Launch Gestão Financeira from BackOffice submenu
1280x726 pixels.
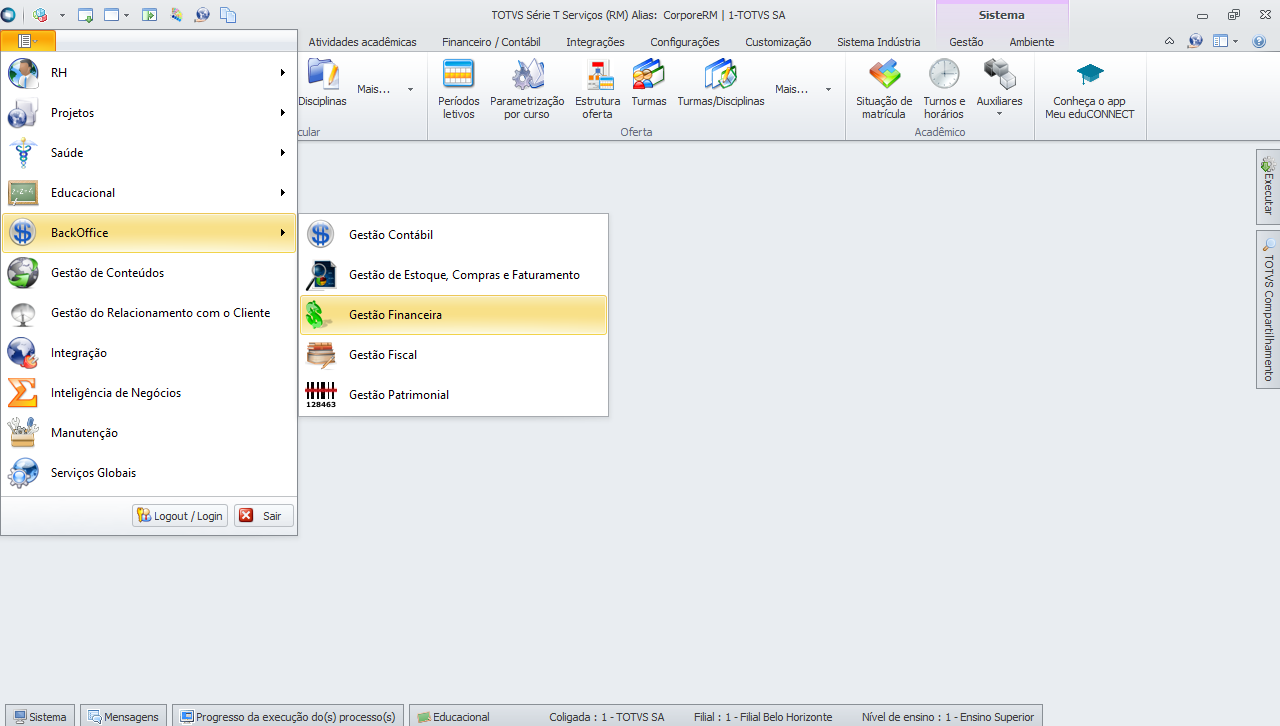(453, 315)
